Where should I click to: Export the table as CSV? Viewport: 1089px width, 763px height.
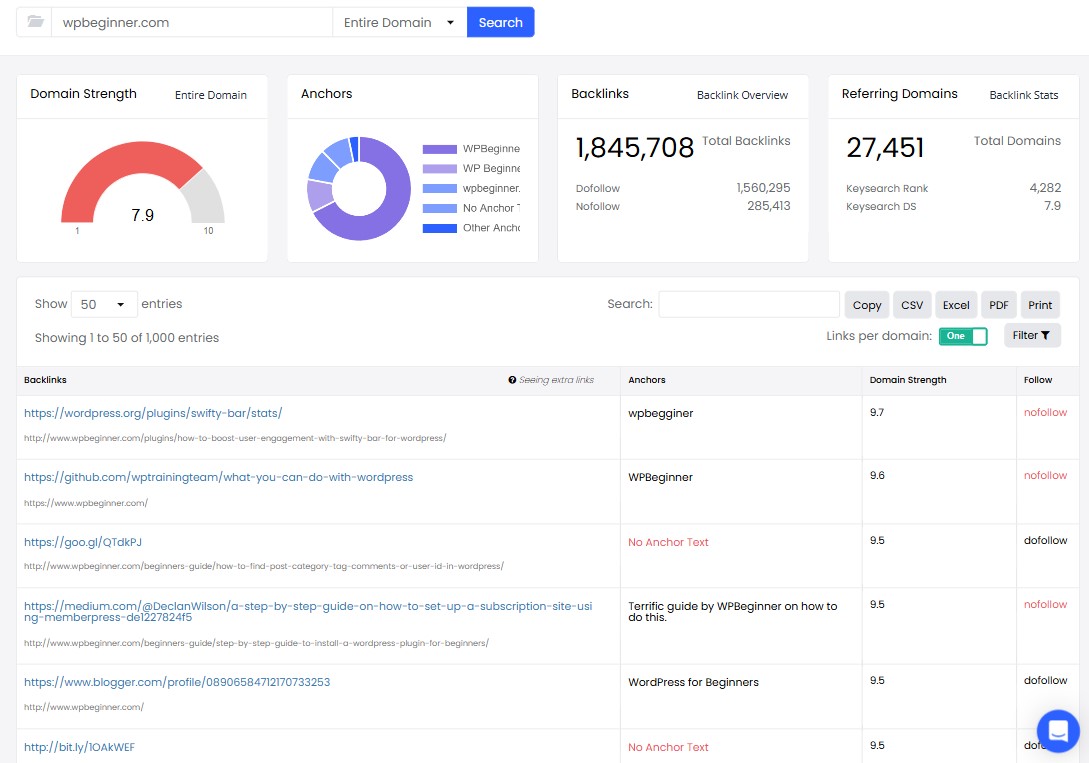[x=912, y=305]
